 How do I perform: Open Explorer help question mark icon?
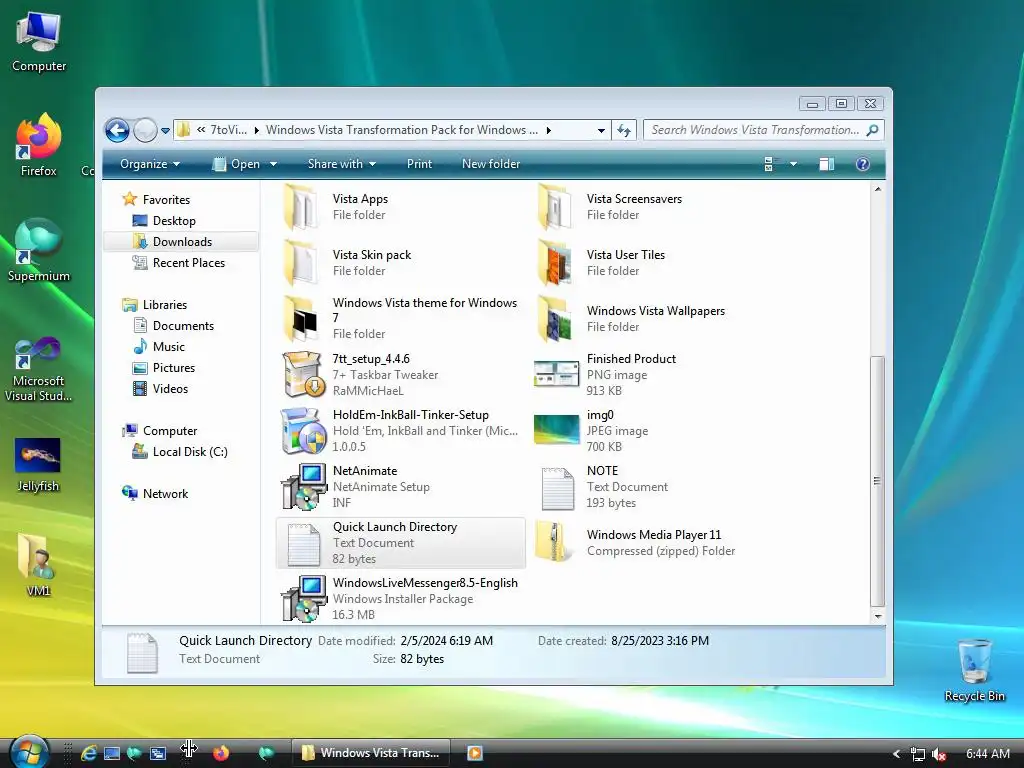[863, 164]
